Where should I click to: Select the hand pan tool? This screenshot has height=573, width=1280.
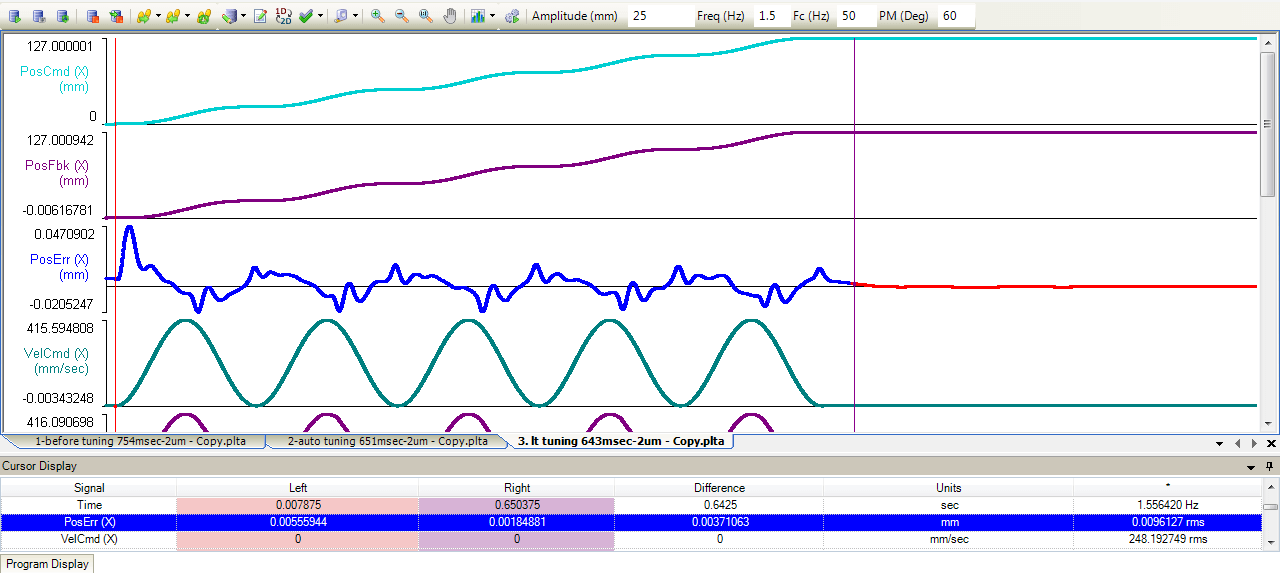click(x=450, y=16)
